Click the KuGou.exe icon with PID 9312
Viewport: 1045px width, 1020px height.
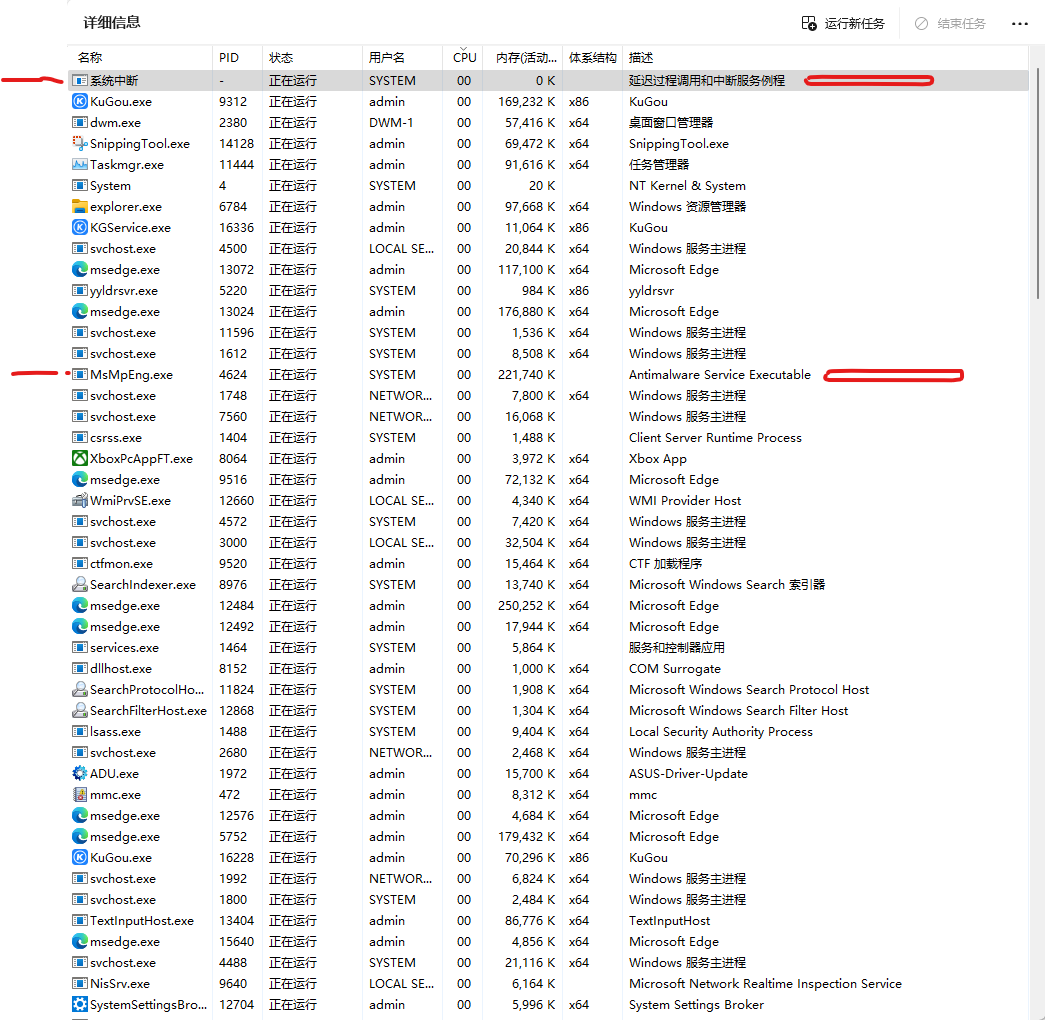(x=79, y=101)
